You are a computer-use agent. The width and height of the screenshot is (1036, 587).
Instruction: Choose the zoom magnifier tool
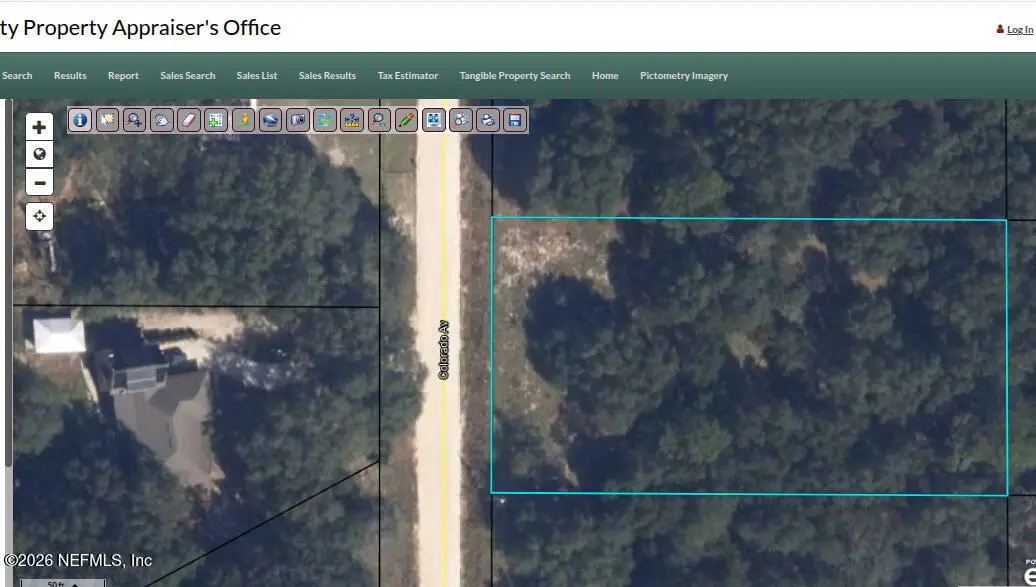[x=134, y=119]
